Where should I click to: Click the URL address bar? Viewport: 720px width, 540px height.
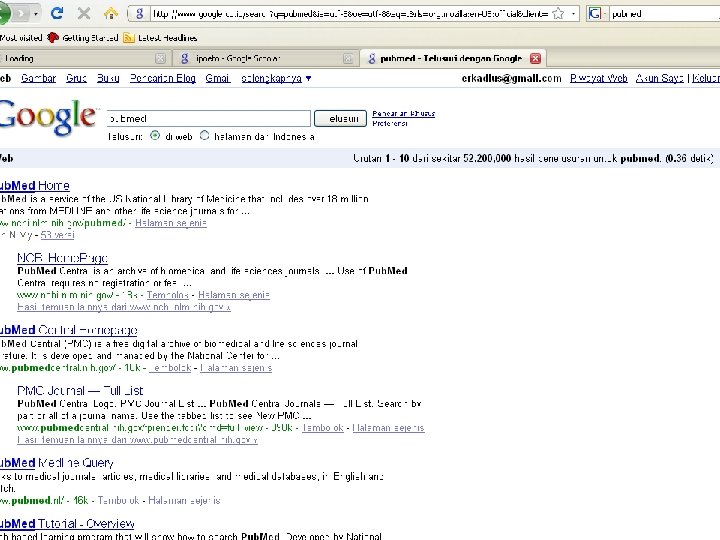pos(349,14)
